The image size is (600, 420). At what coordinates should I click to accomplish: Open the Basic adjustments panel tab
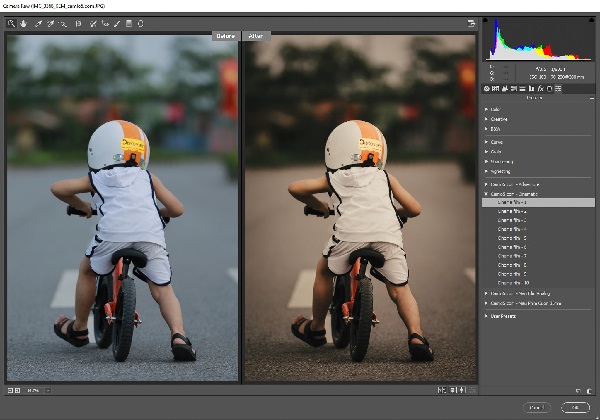[x=487, y=89]
